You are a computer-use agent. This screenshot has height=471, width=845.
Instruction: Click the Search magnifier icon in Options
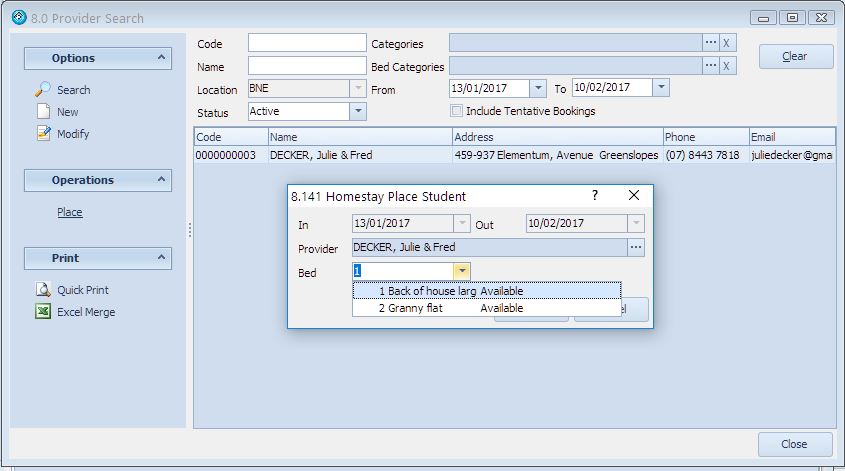click(43, 89)
